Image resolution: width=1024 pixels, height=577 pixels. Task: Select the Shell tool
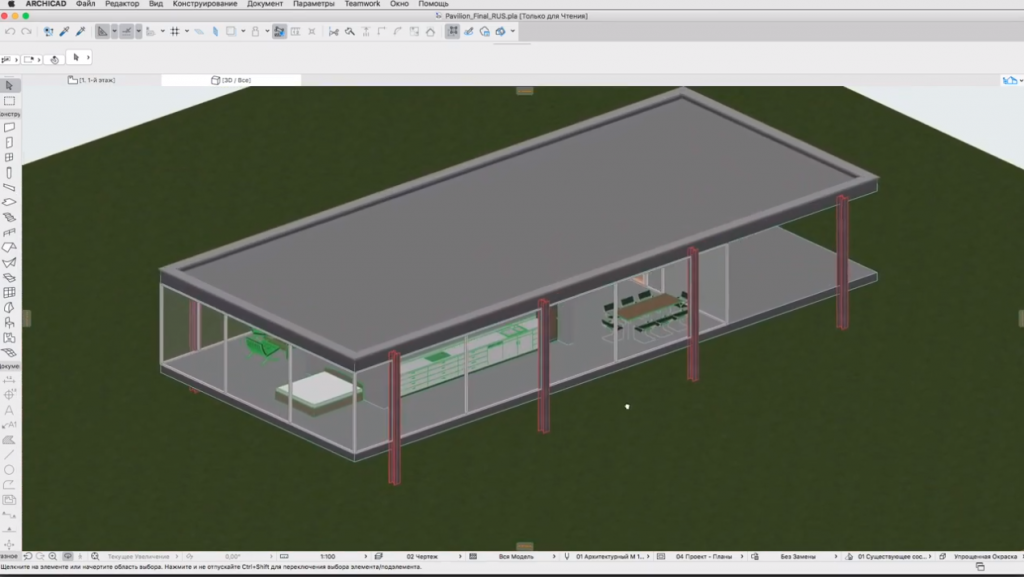click(x=9, y=262)
